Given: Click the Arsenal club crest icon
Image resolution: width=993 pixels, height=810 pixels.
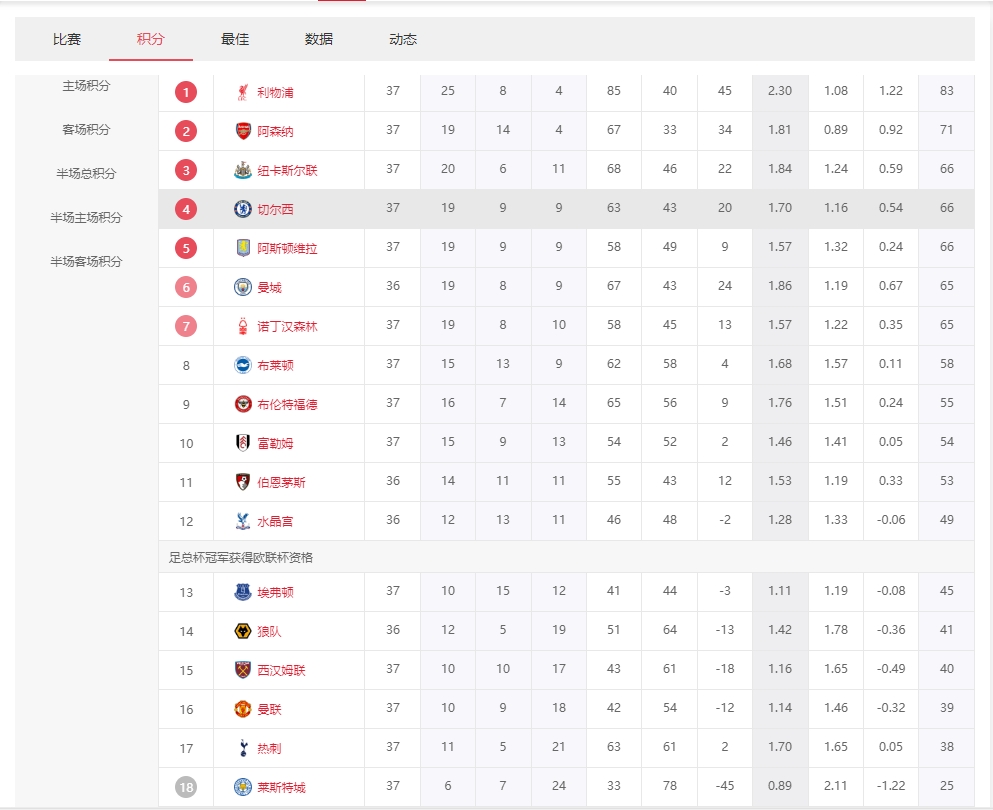Looking at the screenshot, I should pos(243,131).
